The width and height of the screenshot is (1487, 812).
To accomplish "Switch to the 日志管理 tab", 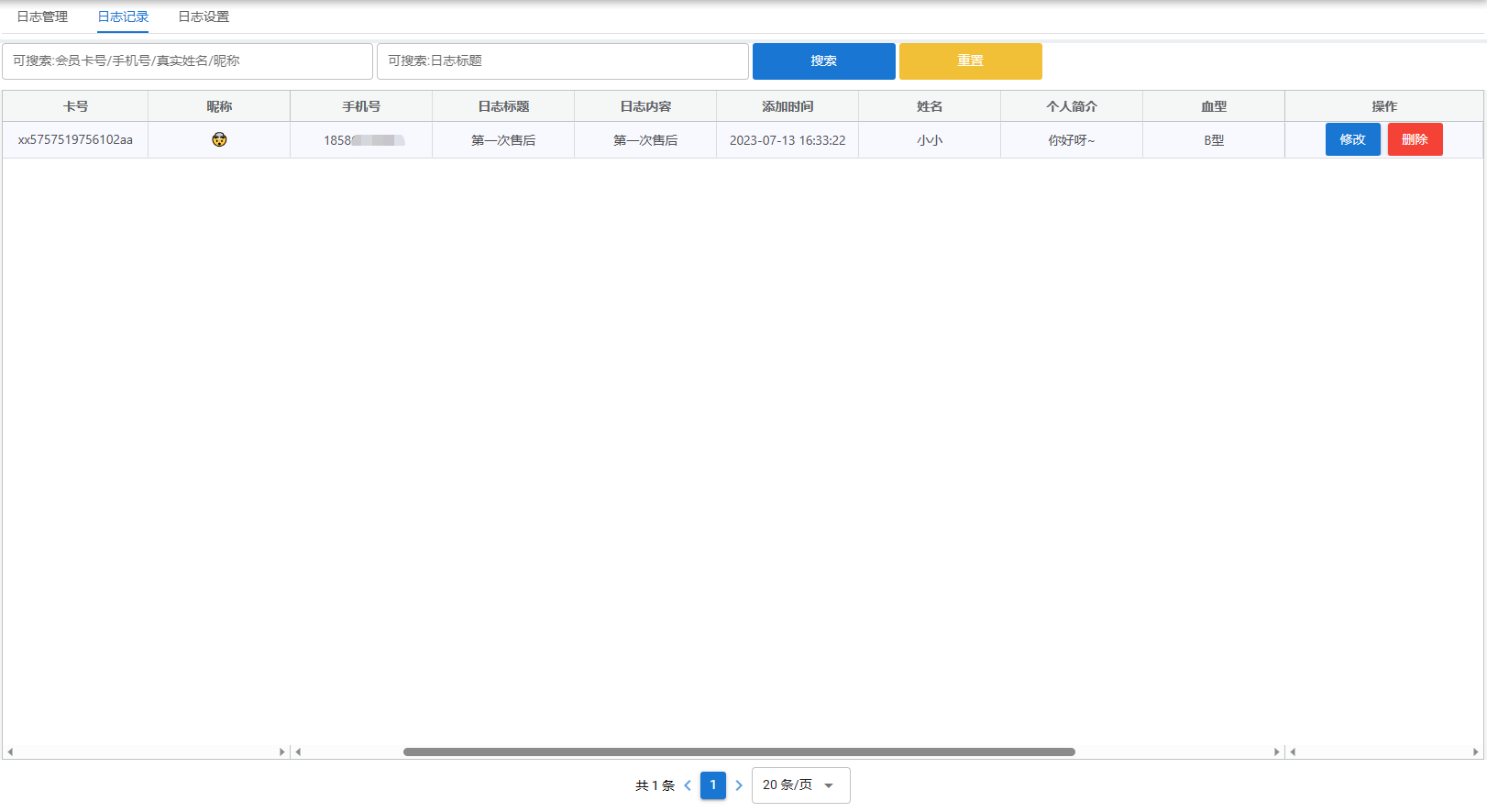I will [42, 16].
